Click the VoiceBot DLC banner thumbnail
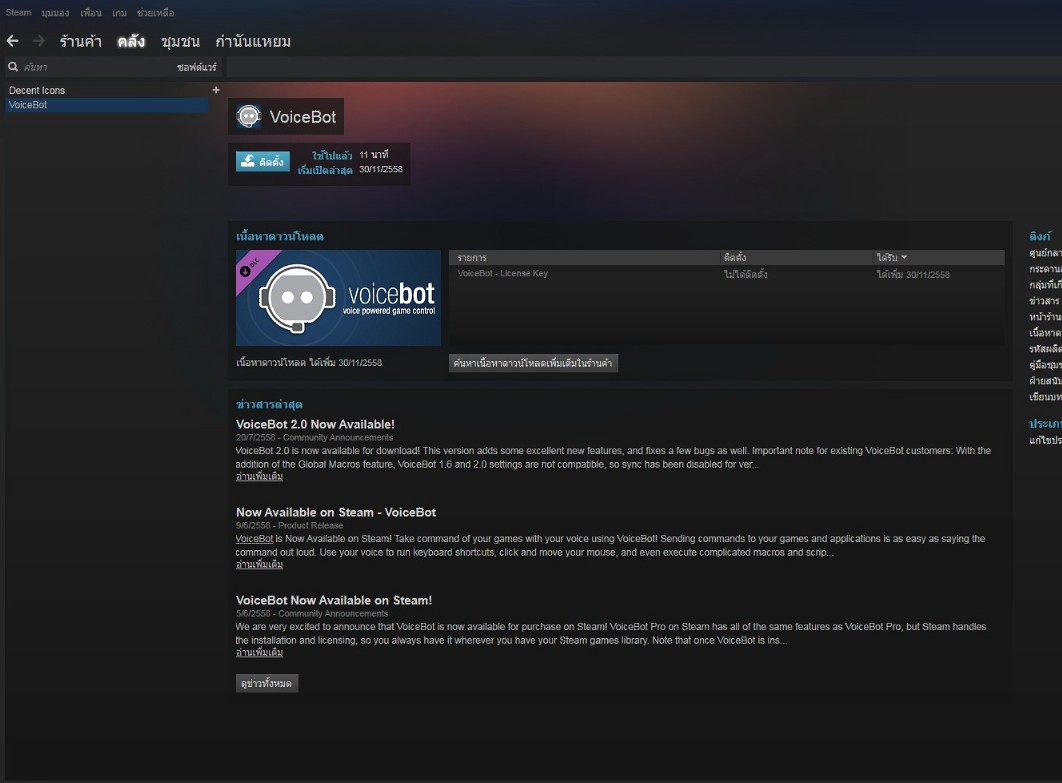The width and height of the screenshot is (1062, 783). click(338, 298)
